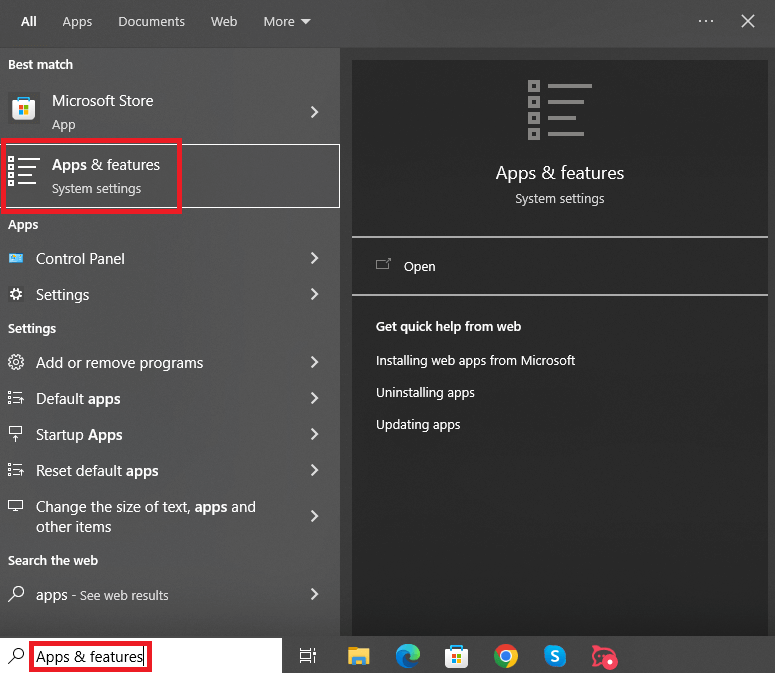Launch Microsoft Edge from the taskbar
Image resolution: width=775 pixels, height=673 pixels.
click(x=407, y=656)
